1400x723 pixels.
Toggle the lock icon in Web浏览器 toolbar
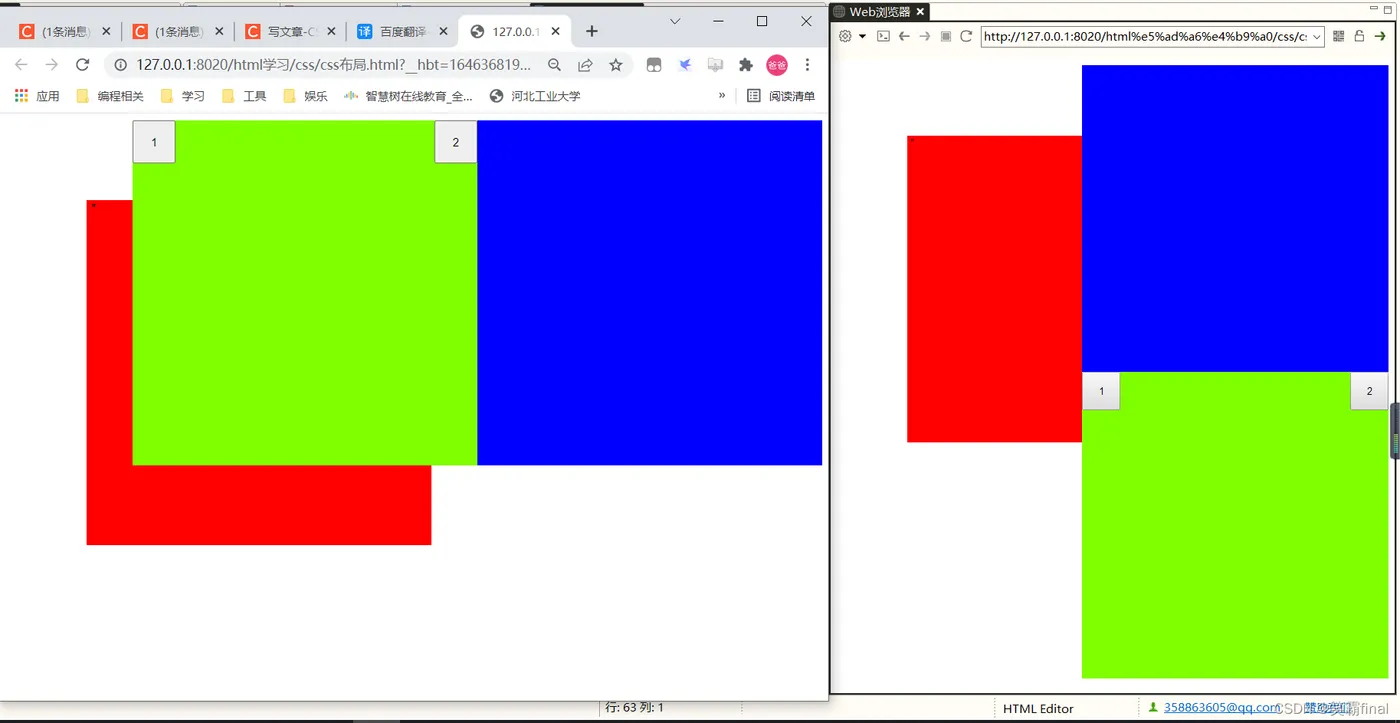(x=1359, y=36)
